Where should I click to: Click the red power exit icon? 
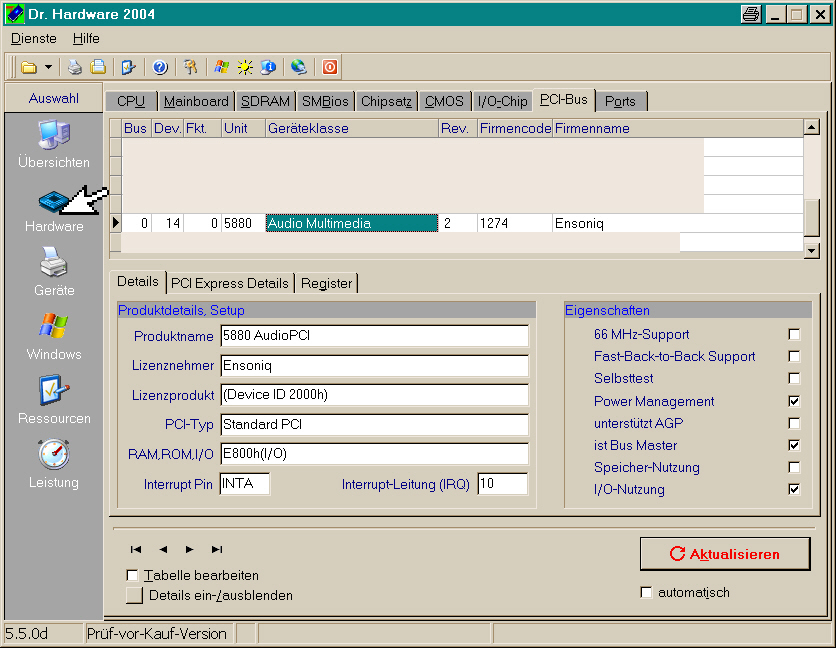[330, 67]
